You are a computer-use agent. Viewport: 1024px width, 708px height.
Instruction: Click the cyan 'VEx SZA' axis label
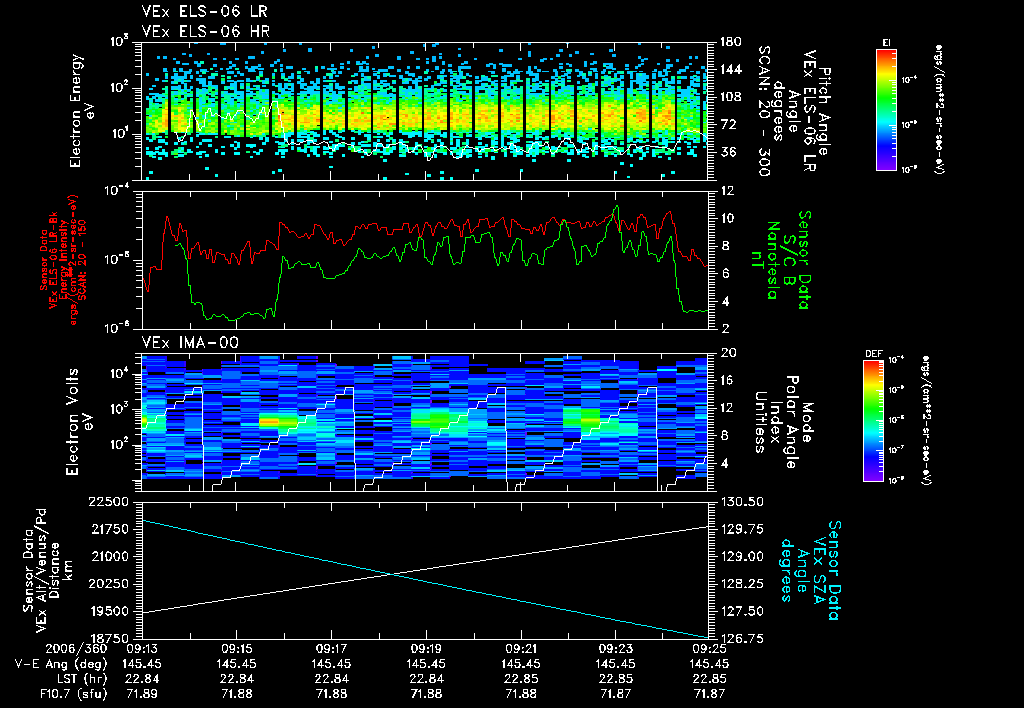[x=820, y=570]
